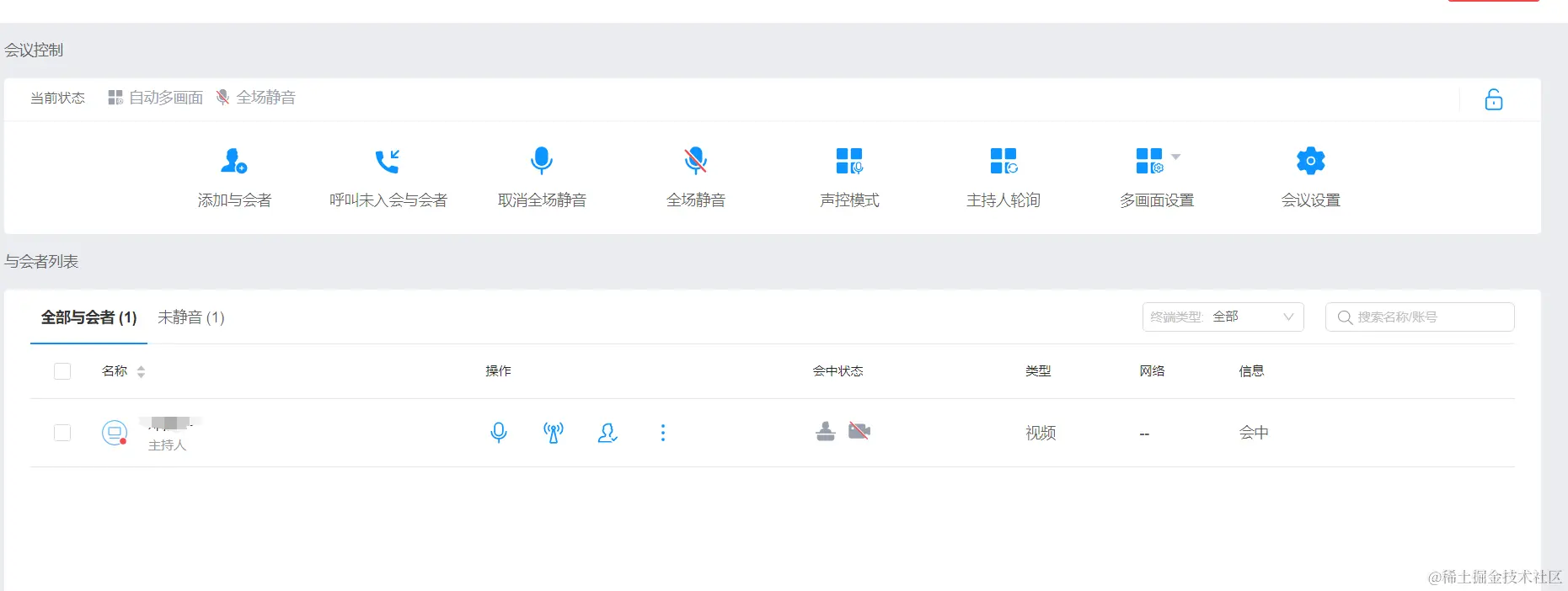Click the Add Participant (添加与会者) icon
Viewport: 1568px width, 591px height.
(234, 161)
